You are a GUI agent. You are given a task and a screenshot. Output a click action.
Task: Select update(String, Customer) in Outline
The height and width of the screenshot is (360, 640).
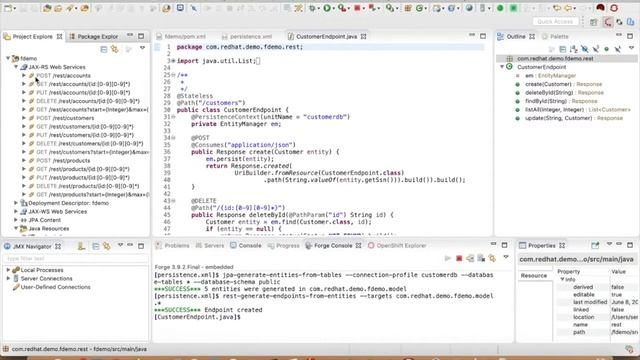574,118
